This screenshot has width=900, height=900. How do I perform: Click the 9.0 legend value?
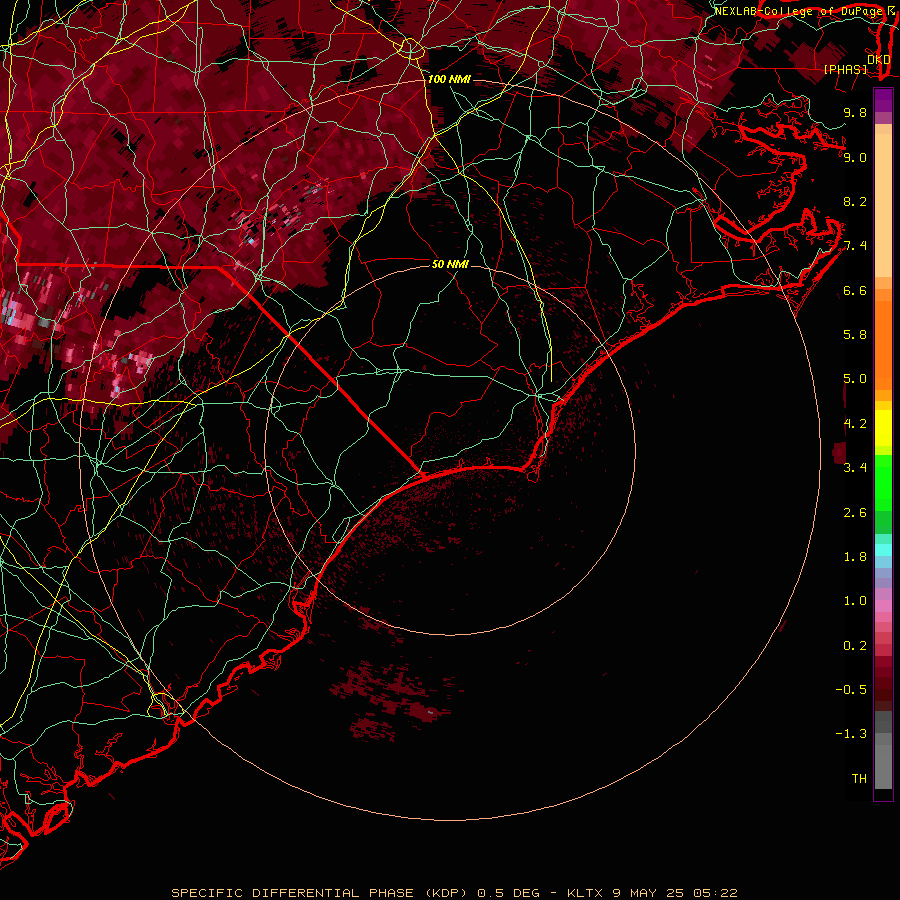pyautogui.click(x=855, y=157)
